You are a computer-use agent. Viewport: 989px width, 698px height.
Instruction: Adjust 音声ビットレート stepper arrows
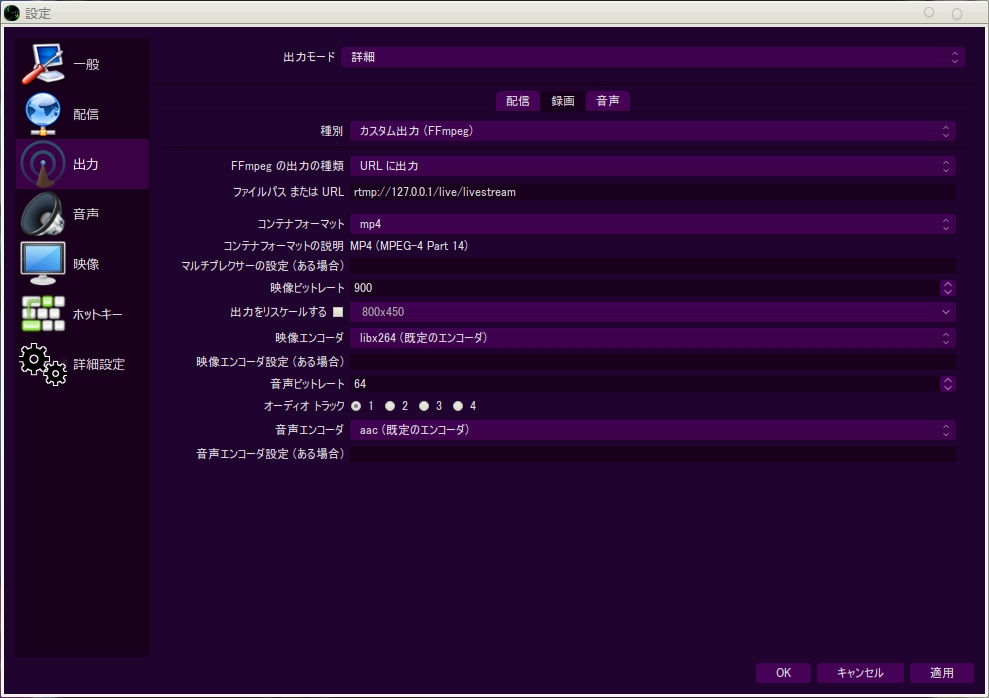947,384
